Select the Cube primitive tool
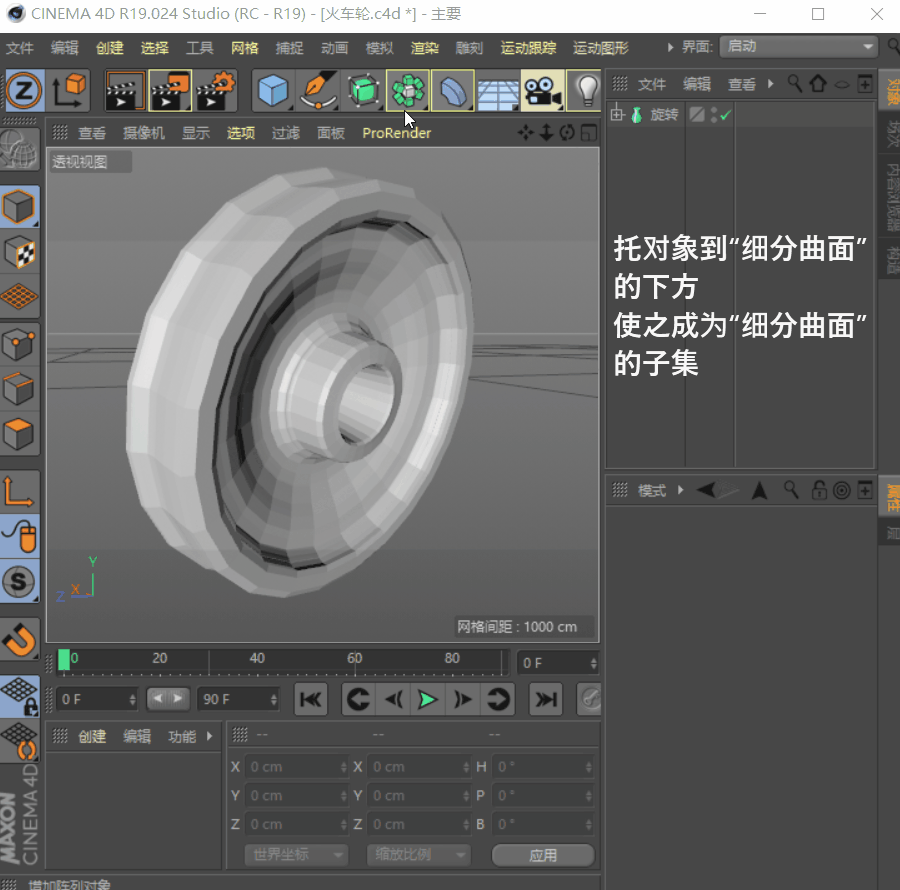The image size is (900, 890). pyautogui.click(x=272, y=91)
